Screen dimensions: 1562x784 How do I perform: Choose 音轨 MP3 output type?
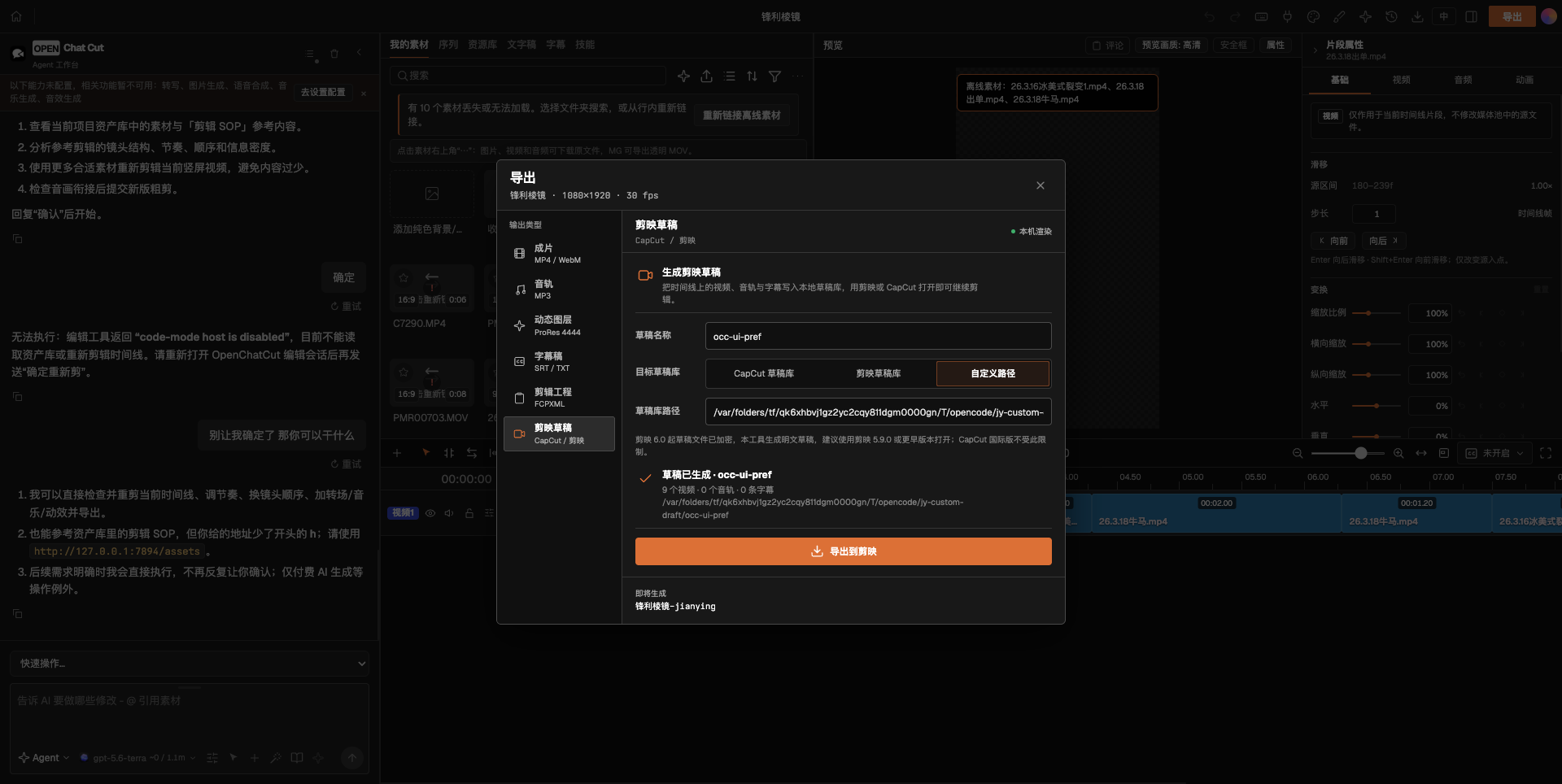point(559,290)
